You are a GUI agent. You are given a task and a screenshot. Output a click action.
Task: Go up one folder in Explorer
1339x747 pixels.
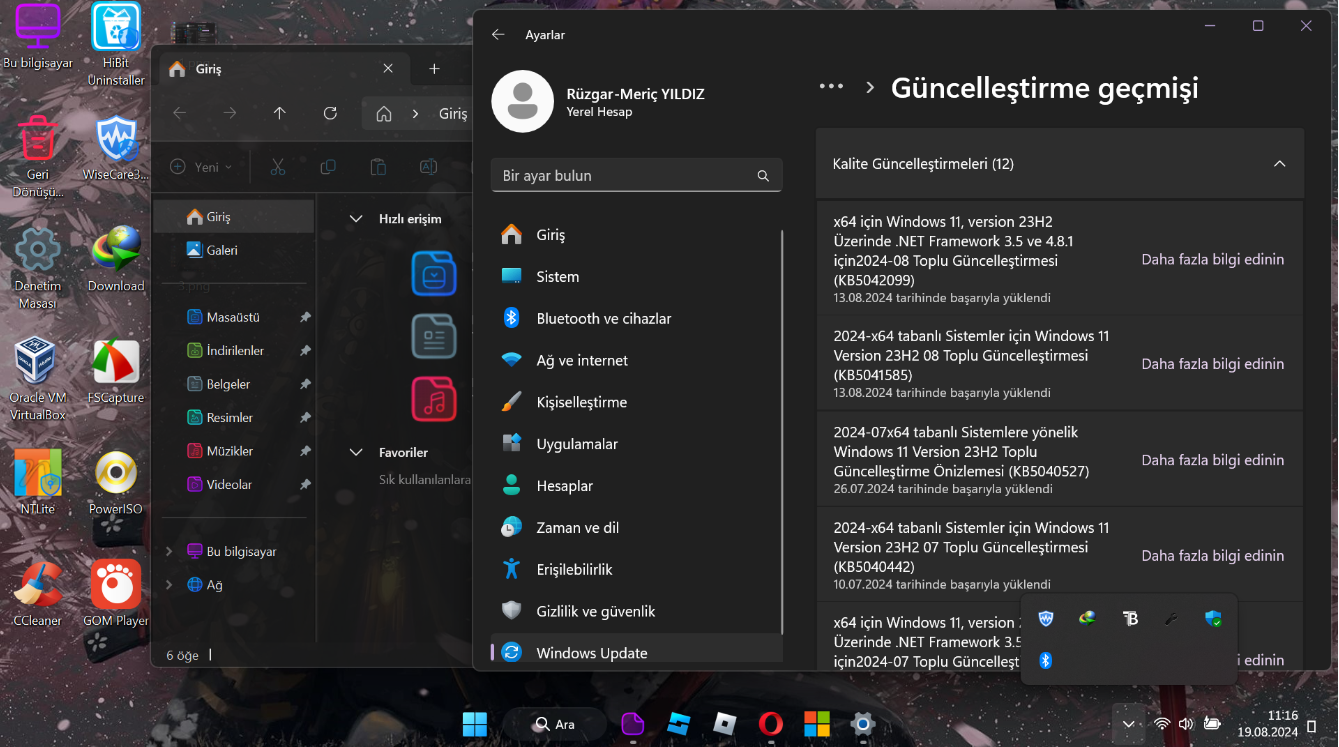pyautogui.click(x=280, y=113)
